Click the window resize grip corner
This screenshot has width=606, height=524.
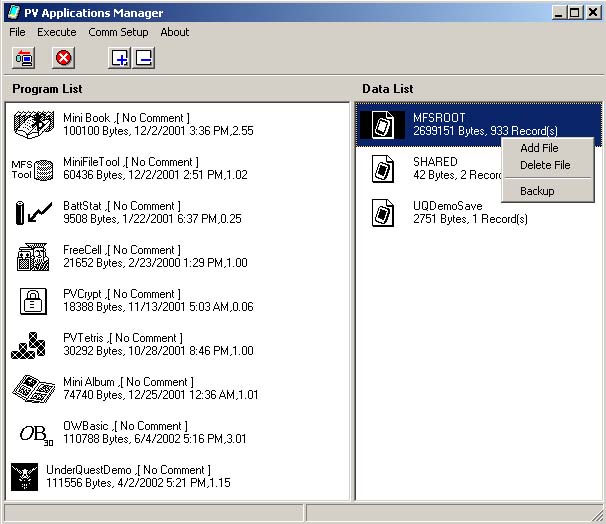(x=599, y=515)
